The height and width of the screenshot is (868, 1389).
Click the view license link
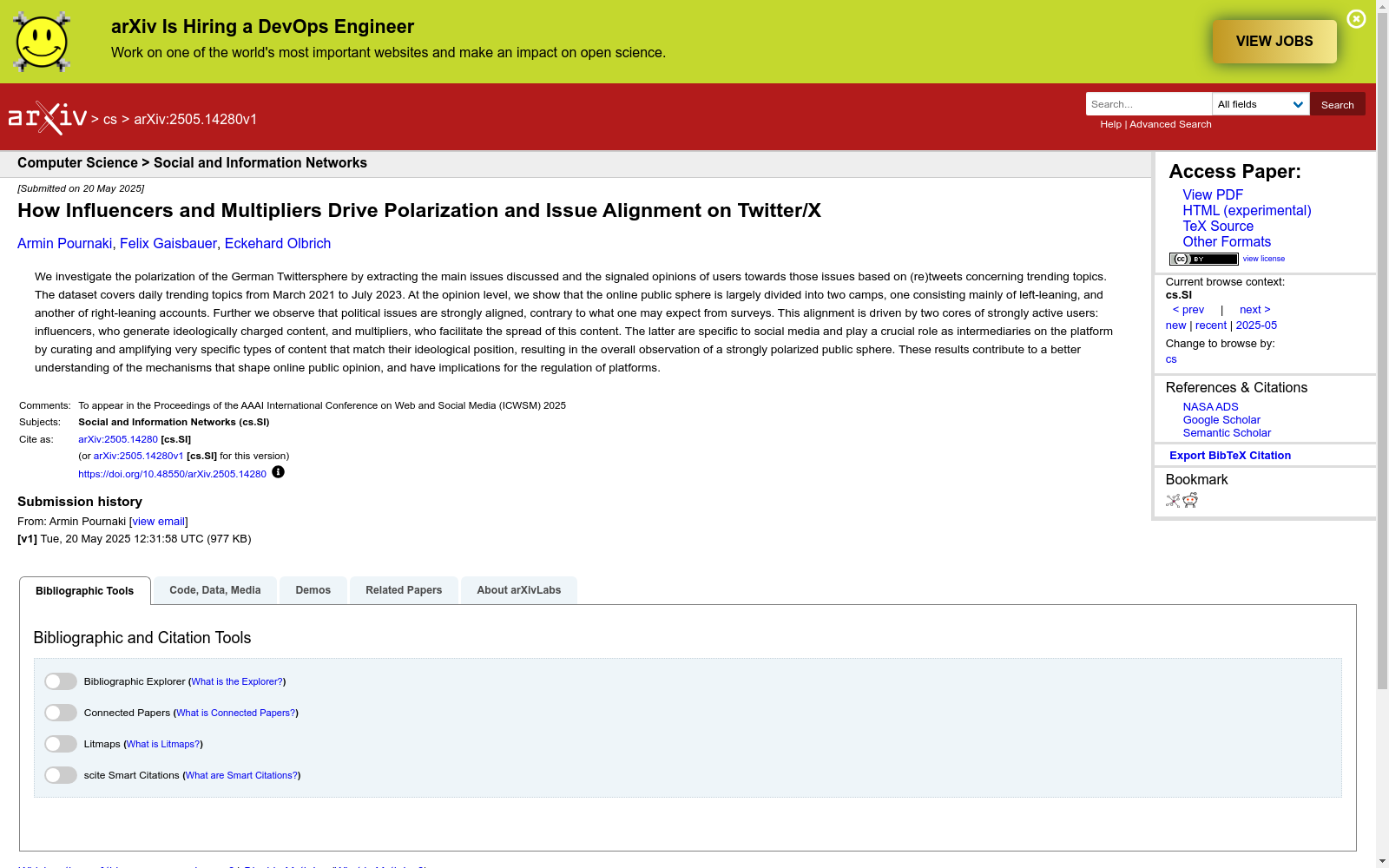pos(1264,259)
